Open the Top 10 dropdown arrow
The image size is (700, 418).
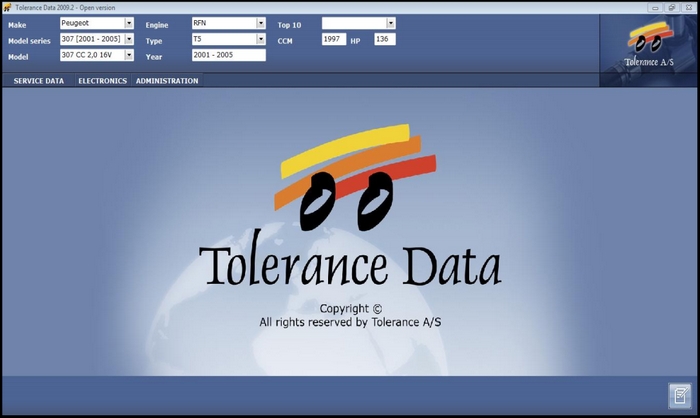tap(391, 23)
